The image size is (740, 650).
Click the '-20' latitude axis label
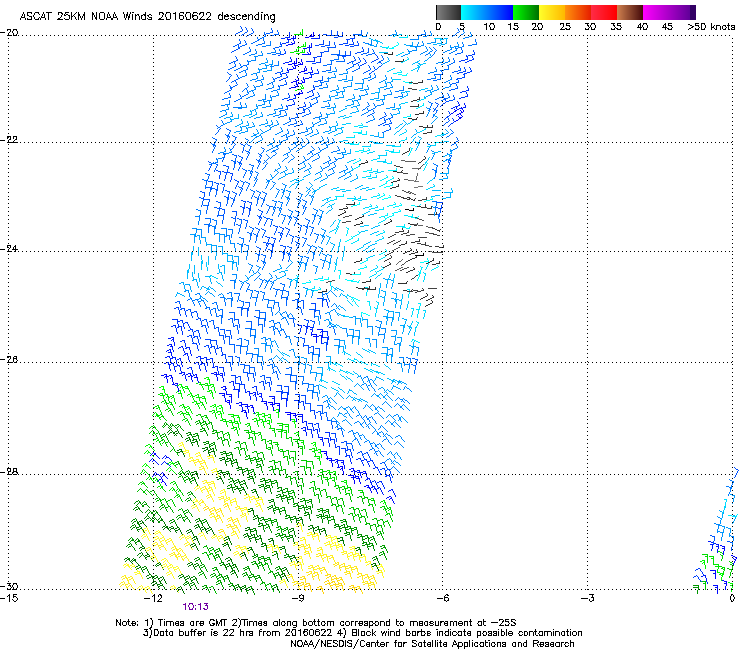9,33
